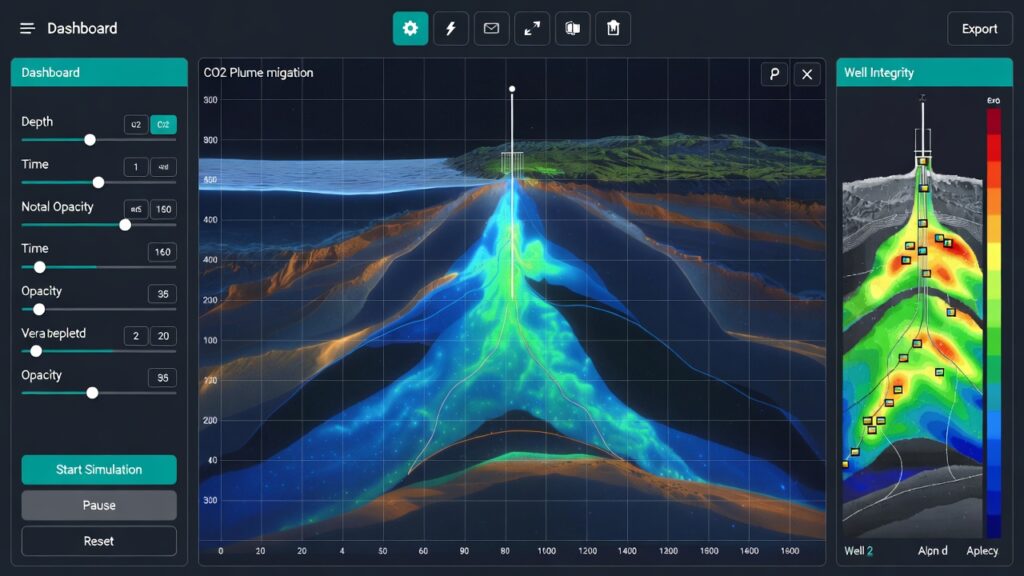Click the expand arrows fullscreen icon
1024x576 pixels.
tap(532, 29)
